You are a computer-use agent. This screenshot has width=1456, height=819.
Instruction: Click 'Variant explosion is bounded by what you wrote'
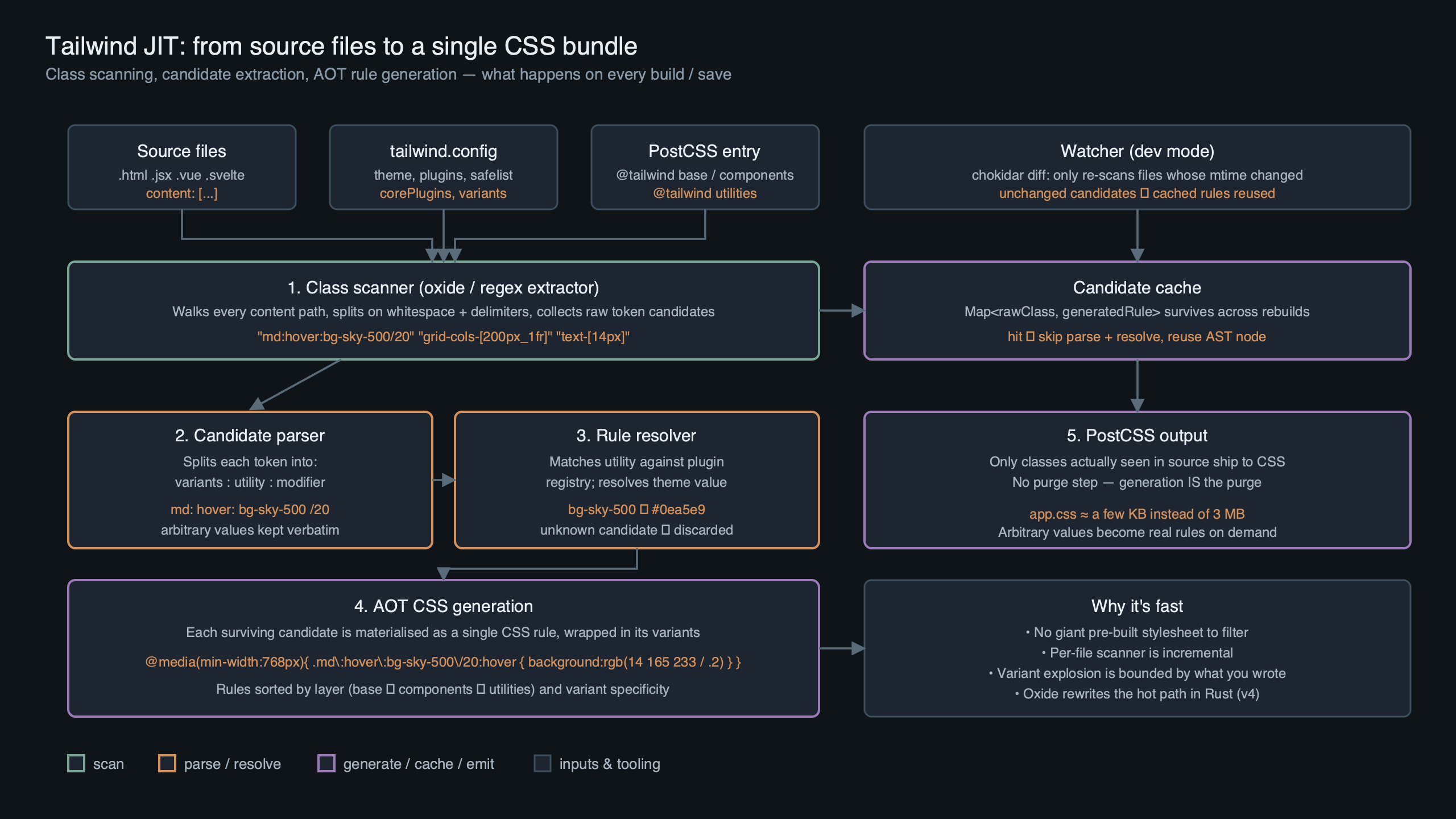tap(1137, 673)
